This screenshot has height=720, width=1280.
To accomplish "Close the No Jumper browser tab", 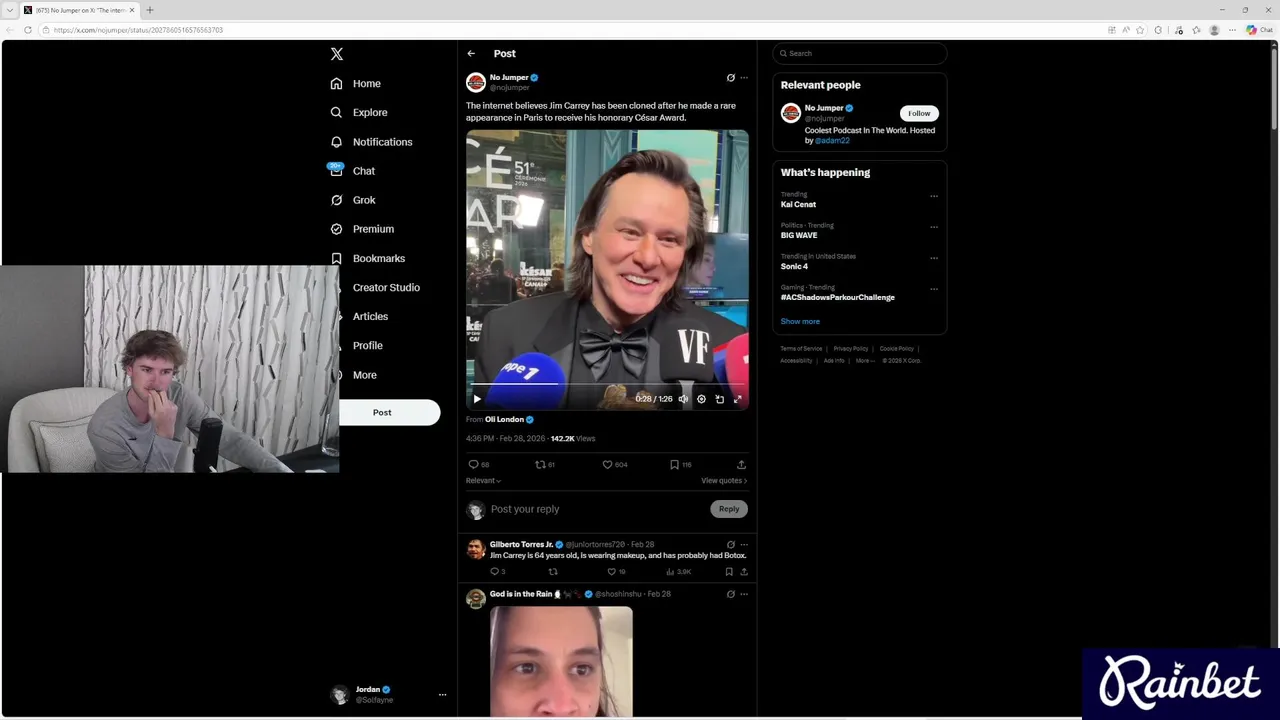I will pyautogui.click(x=132, y=10).
